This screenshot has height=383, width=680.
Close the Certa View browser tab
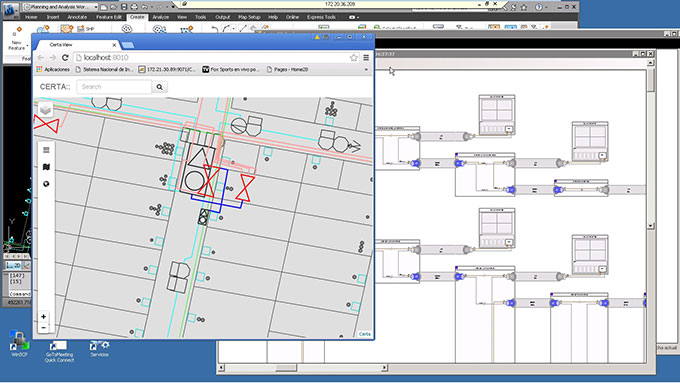[114, 45]
